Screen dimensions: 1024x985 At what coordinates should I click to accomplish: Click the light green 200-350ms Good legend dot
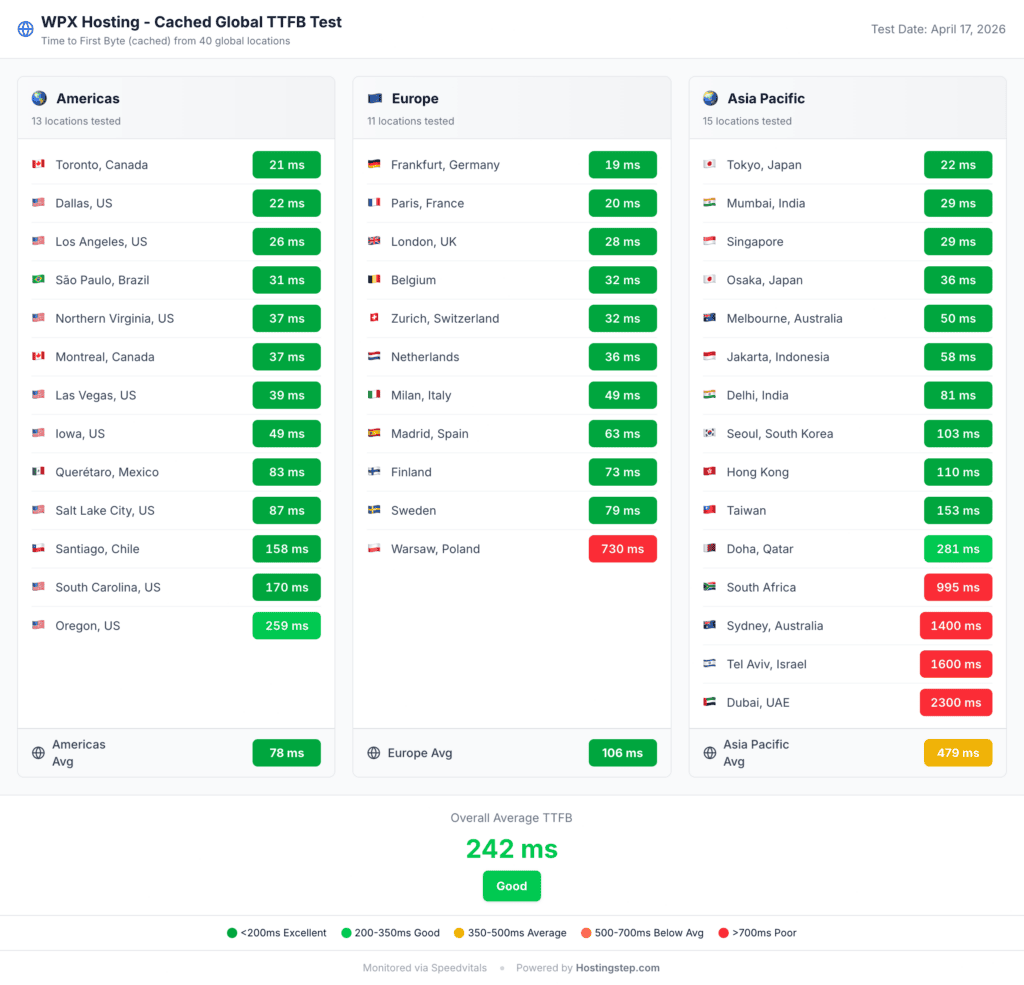346,933
